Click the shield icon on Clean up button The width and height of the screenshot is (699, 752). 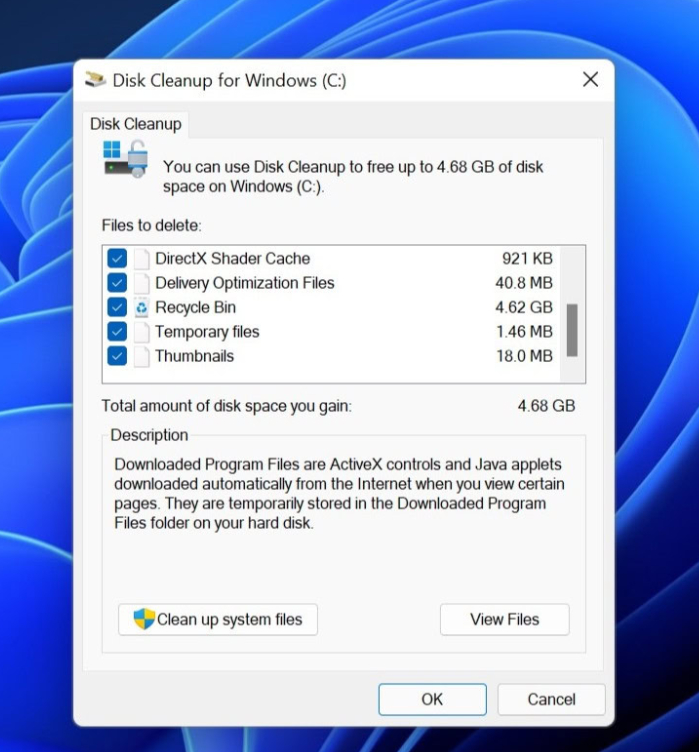144,619
